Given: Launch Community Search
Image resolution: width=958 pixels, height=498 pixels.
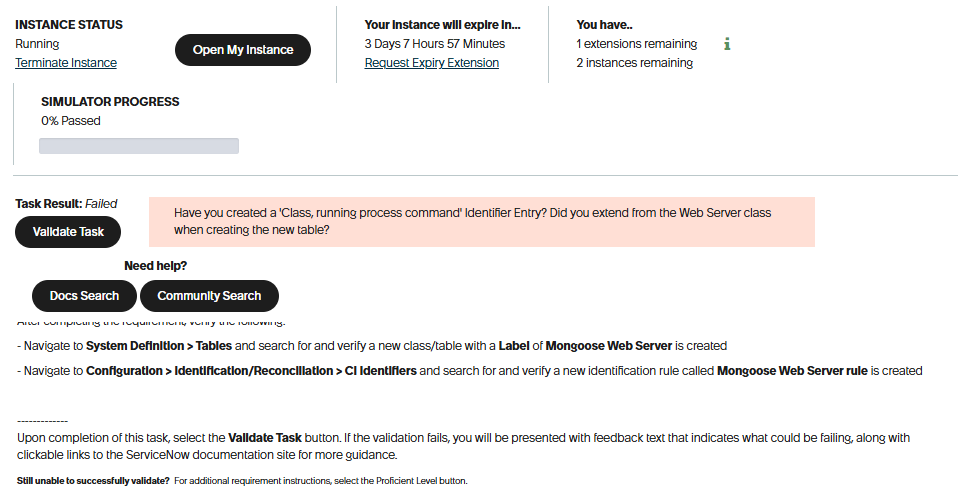Looking at the screenshot, I should click(209, 296).
